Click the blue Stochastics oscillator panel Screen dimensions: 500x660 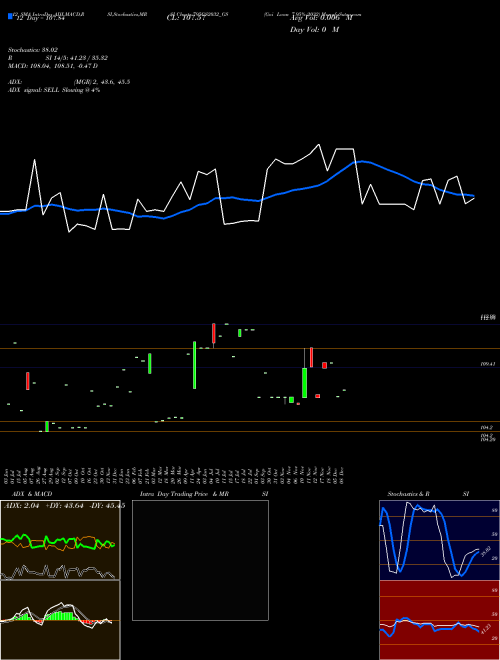[439, 540]
